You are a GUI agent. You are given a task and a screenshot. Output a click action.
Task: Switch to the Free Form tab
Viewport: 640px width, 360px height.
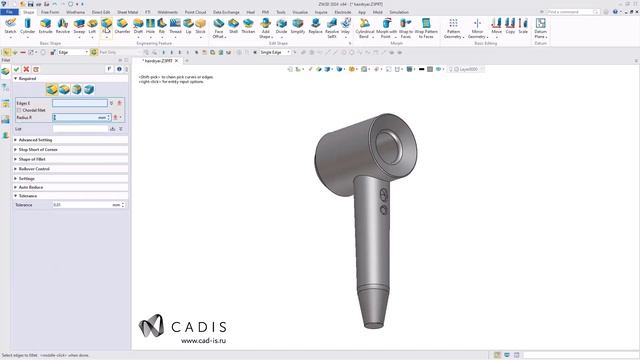click(x=50, y=12)
